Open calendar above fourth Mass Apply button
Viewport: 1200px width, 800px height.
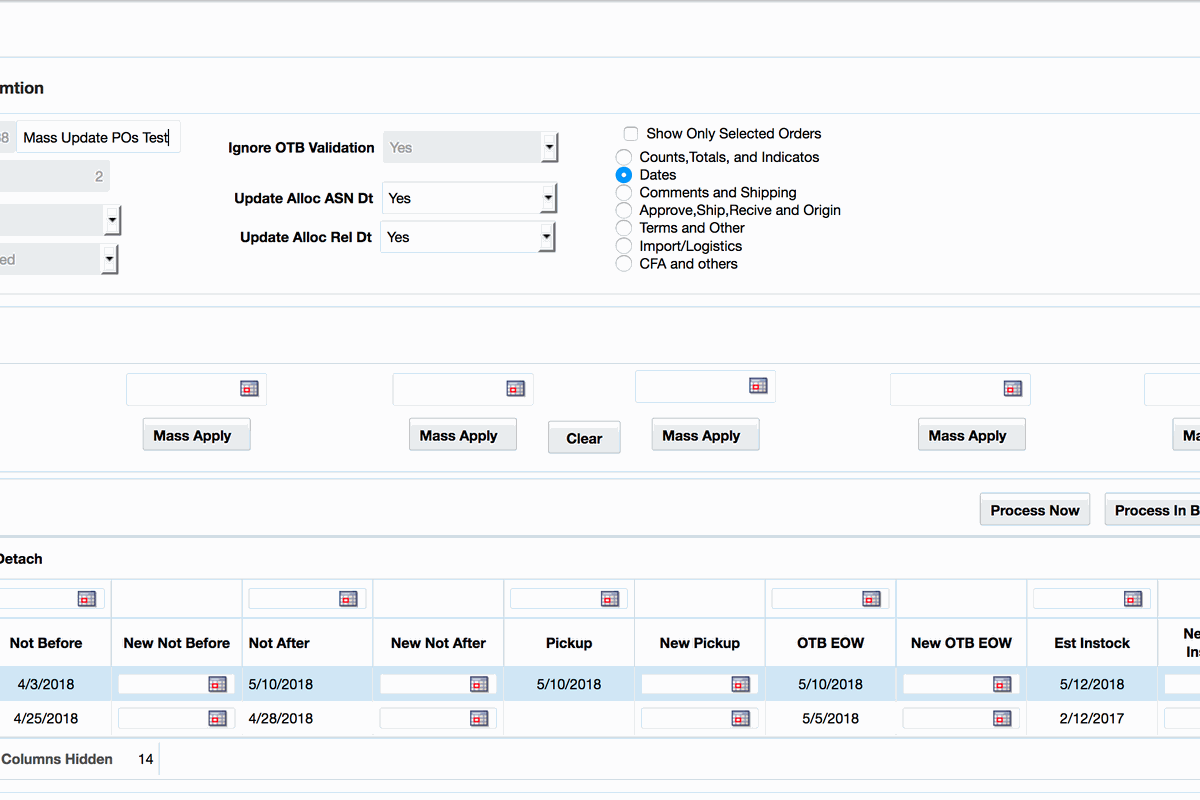tap(1013, 388)
